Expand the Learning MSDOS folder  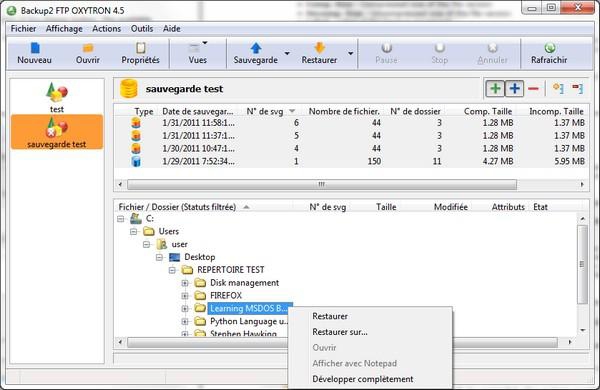tap(185, 308)
